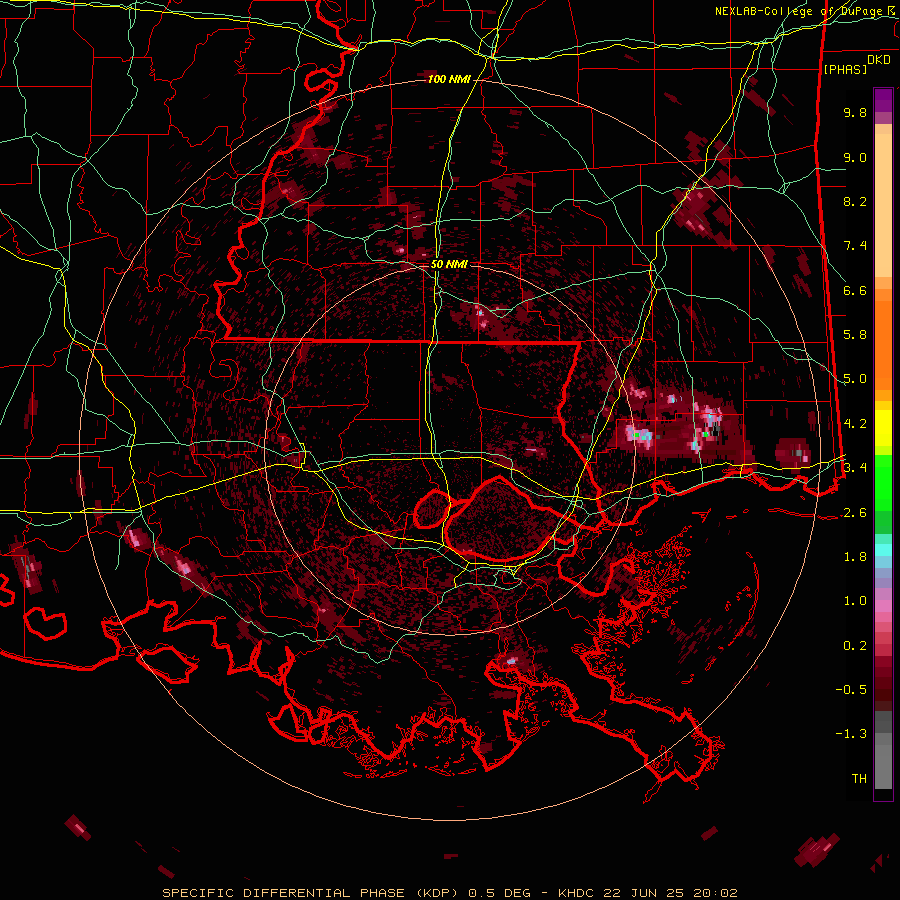The width and height of the screenshot is (900, 900).
Task: Click the 3.4 scale value
Action: click(855, 468)
